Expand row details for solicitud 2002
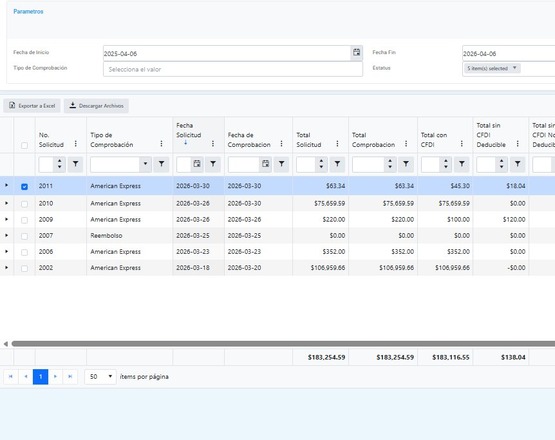 click(6, 268)
